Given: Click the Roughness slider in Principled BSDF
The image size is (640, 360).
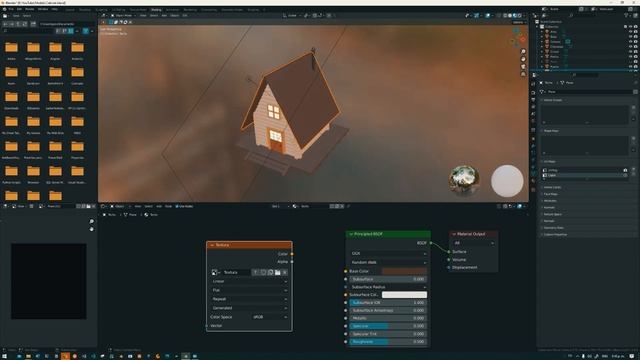Looking at the screenshot, I should (x=388, y=342).
